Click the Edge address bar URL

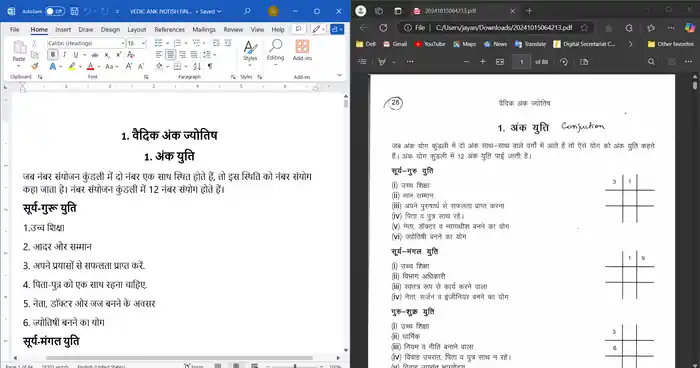click(504, 28)
